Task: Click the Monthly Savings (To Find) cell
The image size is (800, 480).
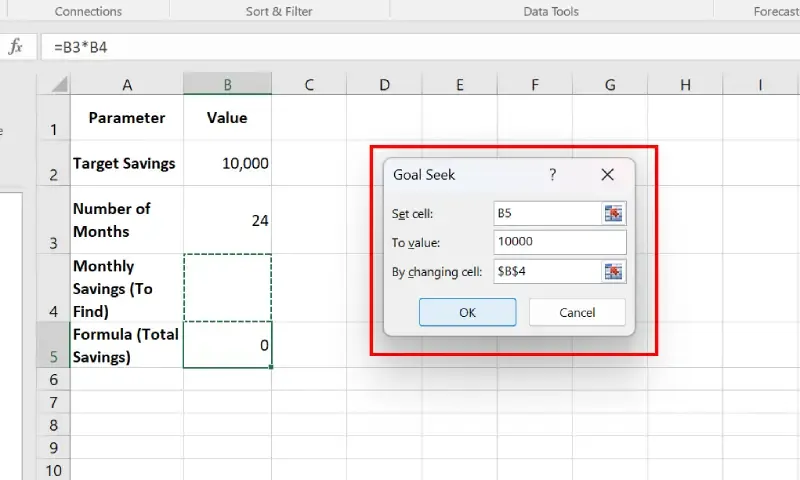Action: click(127, 288)
